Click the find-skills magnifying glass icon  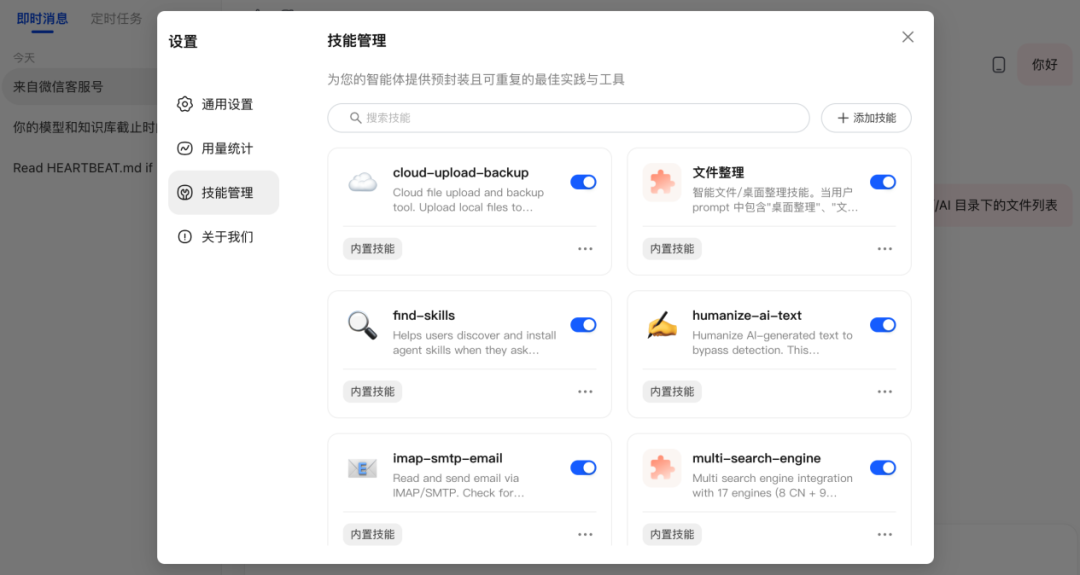click(362, 325)
